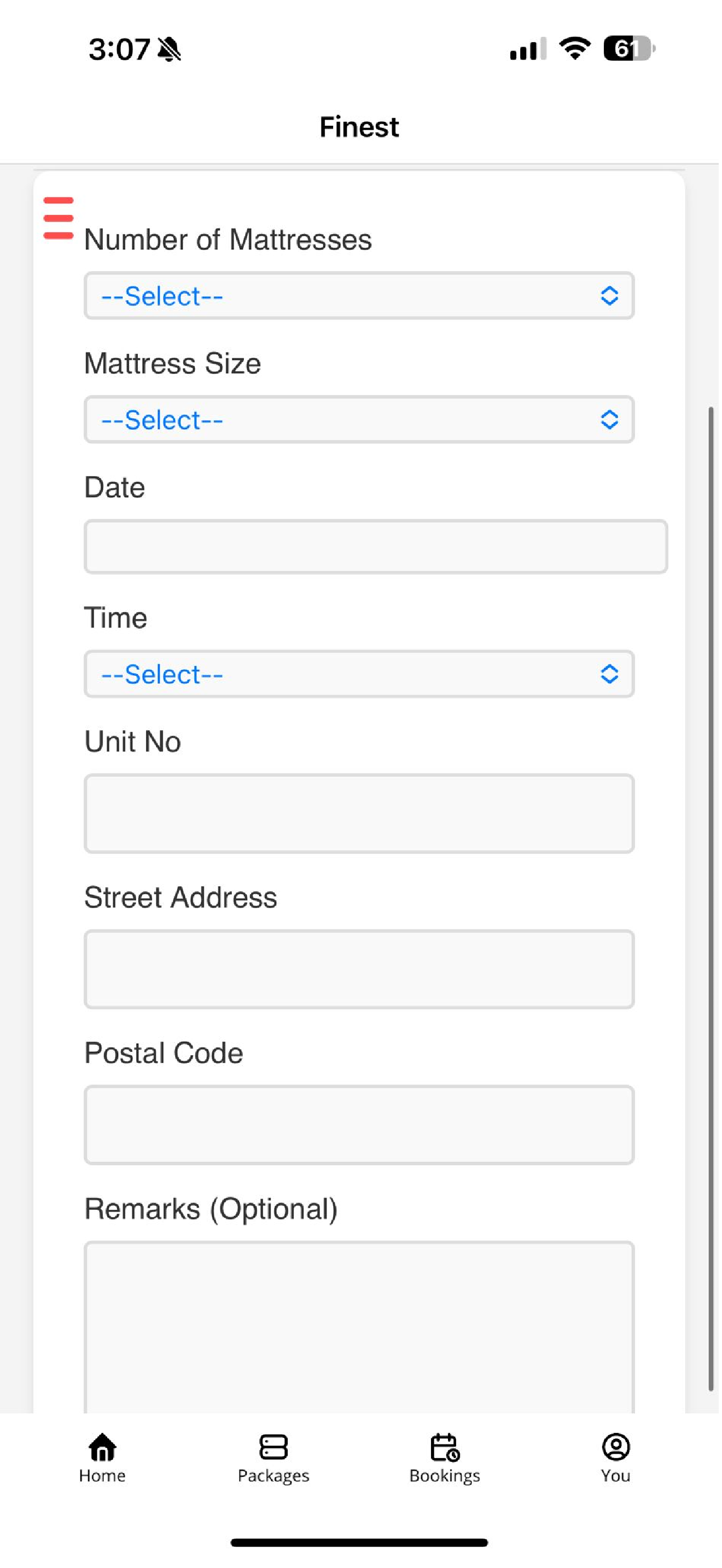The image size is (722, 1568).
Task: Tap the Wi-Fi status icon
Action: pyautogui.click(x=577, y=49)
